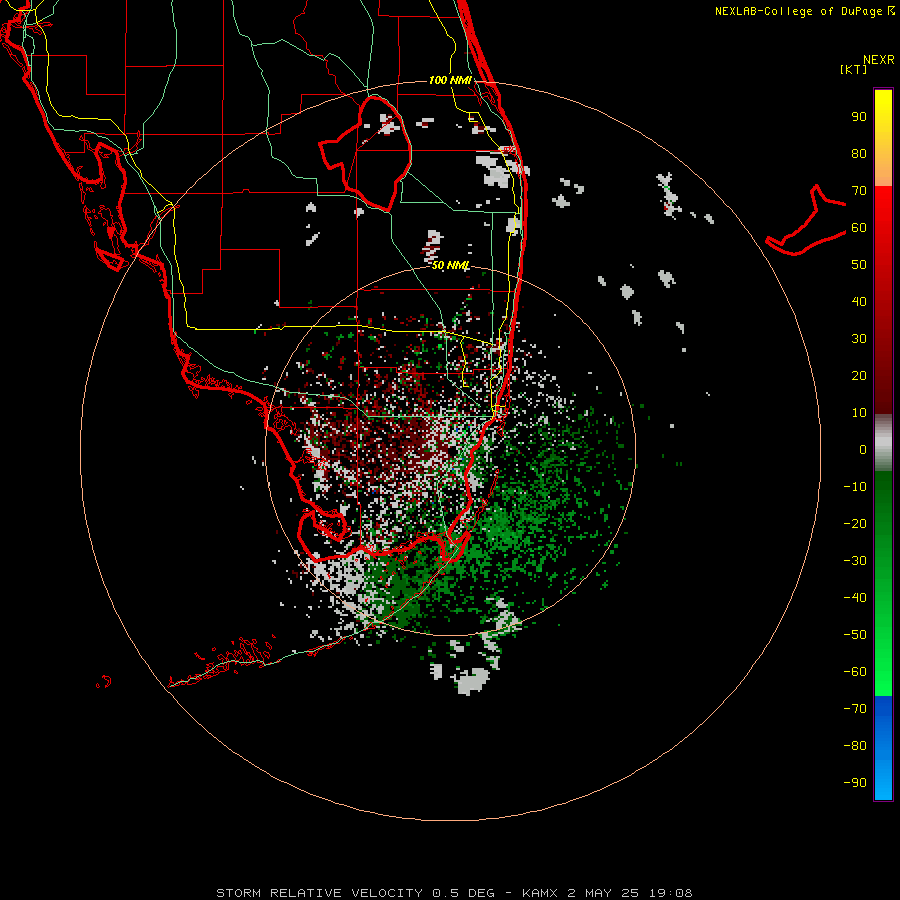Click the bright red 60-70 band of the color bar
Viewport: 900px width, 900px height.
click(883, 205)
